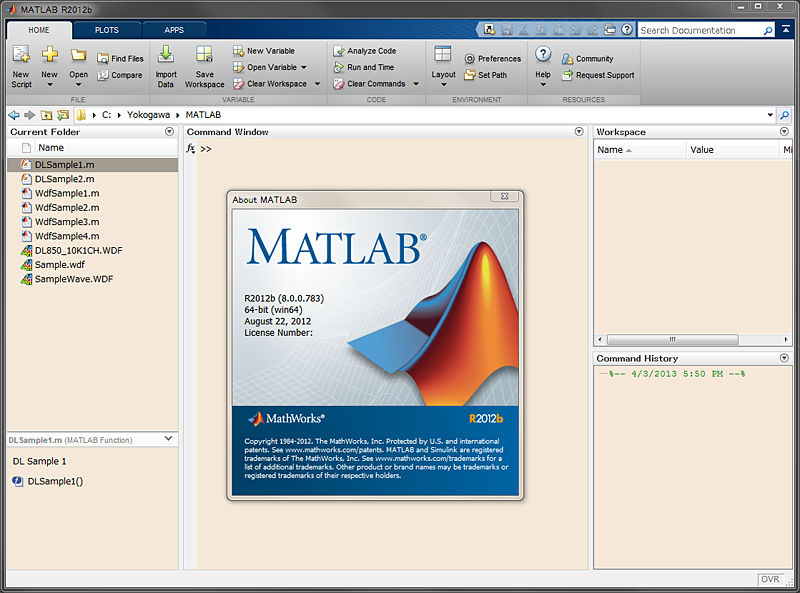Click Request Support

598,75
